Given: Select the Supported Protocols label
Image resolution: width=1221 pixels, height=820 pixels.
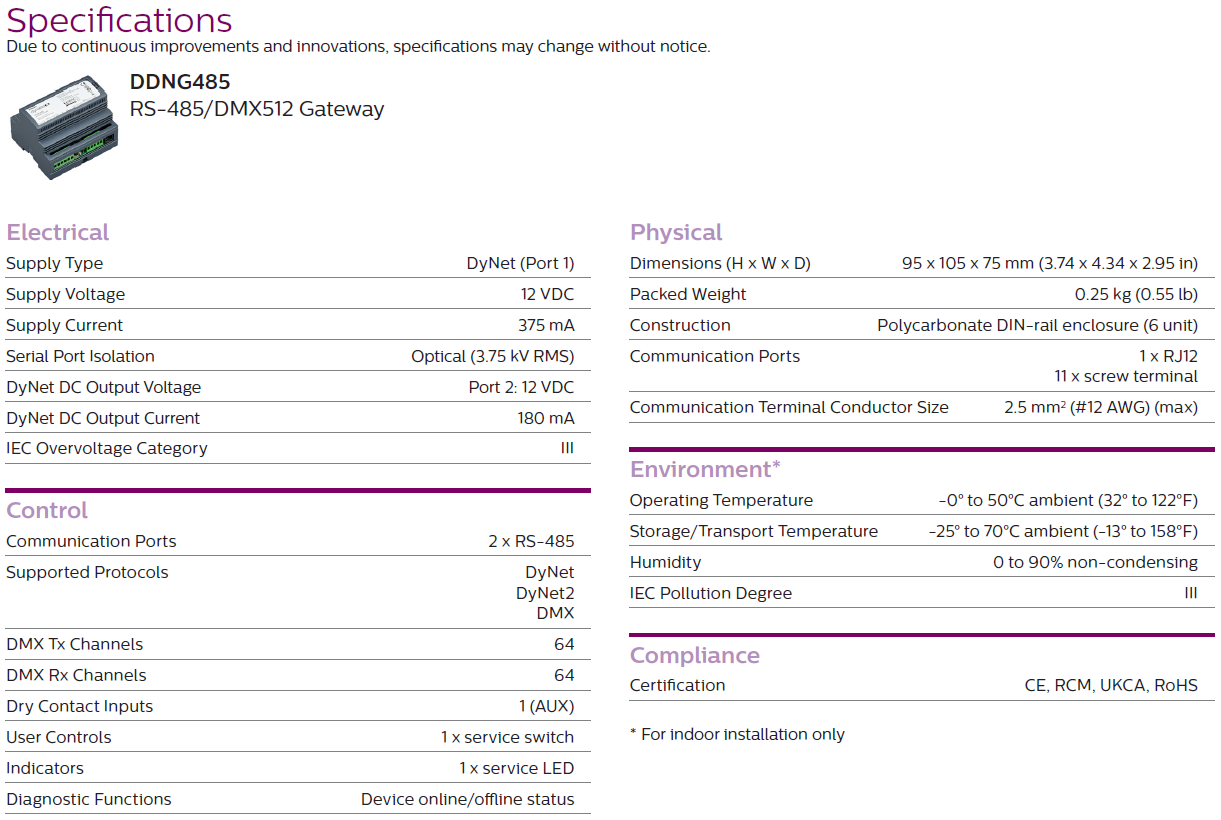Looking at the screenshot, I should click(x=87, y=572).
